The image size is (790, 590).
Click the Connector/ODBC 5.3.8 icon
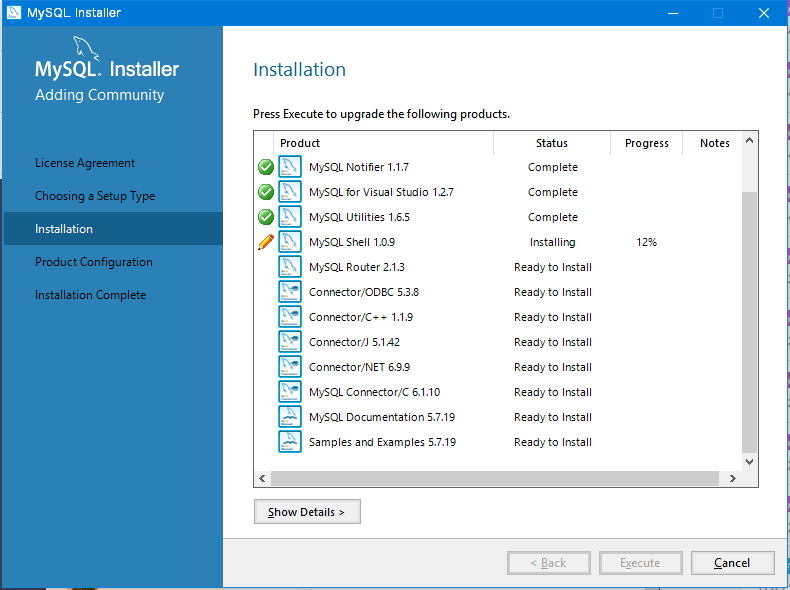coord(290,292)
